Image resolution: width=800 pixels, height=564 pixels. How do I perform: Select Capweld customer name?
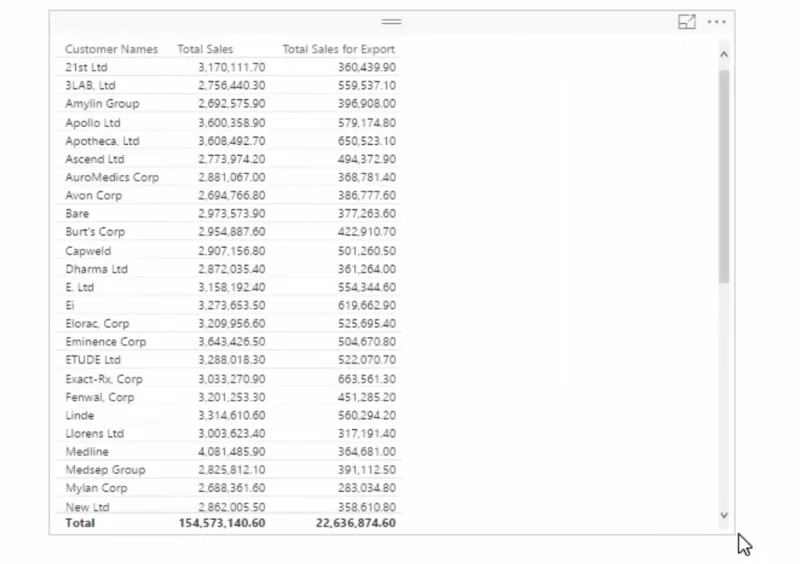(88, 251)
